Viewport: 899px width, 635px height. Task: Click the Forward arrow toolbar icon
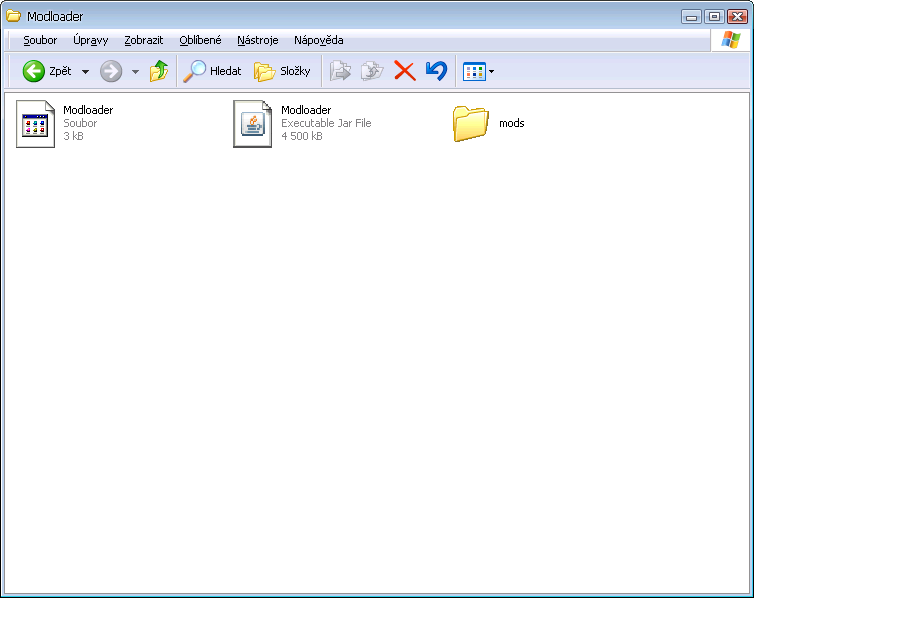tap(111, 71)
